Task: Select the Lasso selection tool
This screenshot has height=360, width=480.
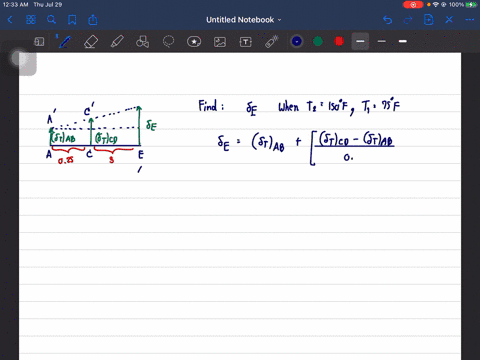Action: click(168, 42)
